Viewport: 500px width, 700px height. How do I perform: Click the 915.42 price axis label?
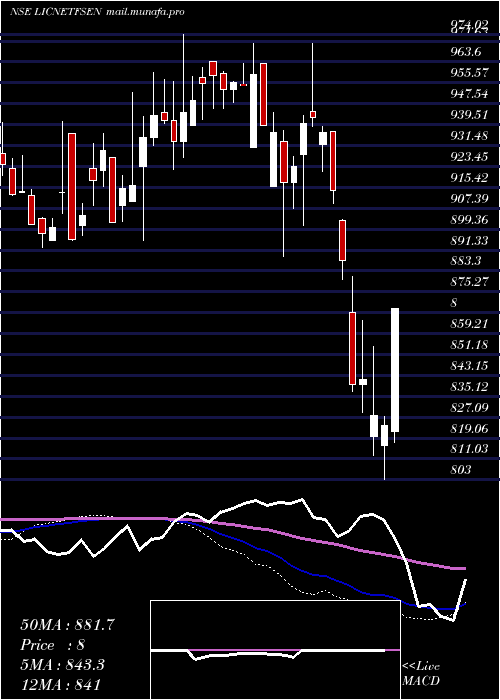469,178
